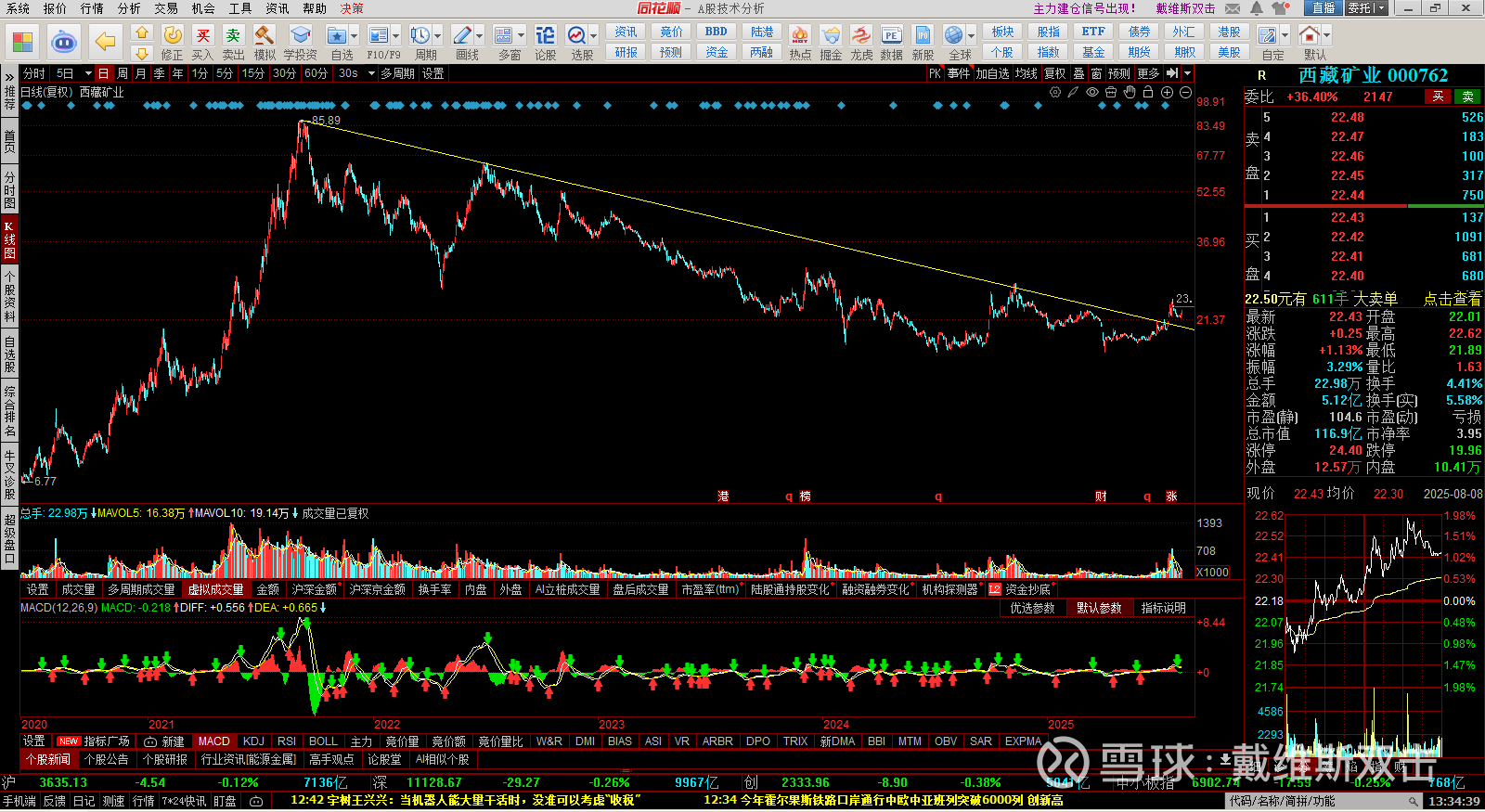
Task: Toggle chart visibility eye icon
Action: [1092, 92]
